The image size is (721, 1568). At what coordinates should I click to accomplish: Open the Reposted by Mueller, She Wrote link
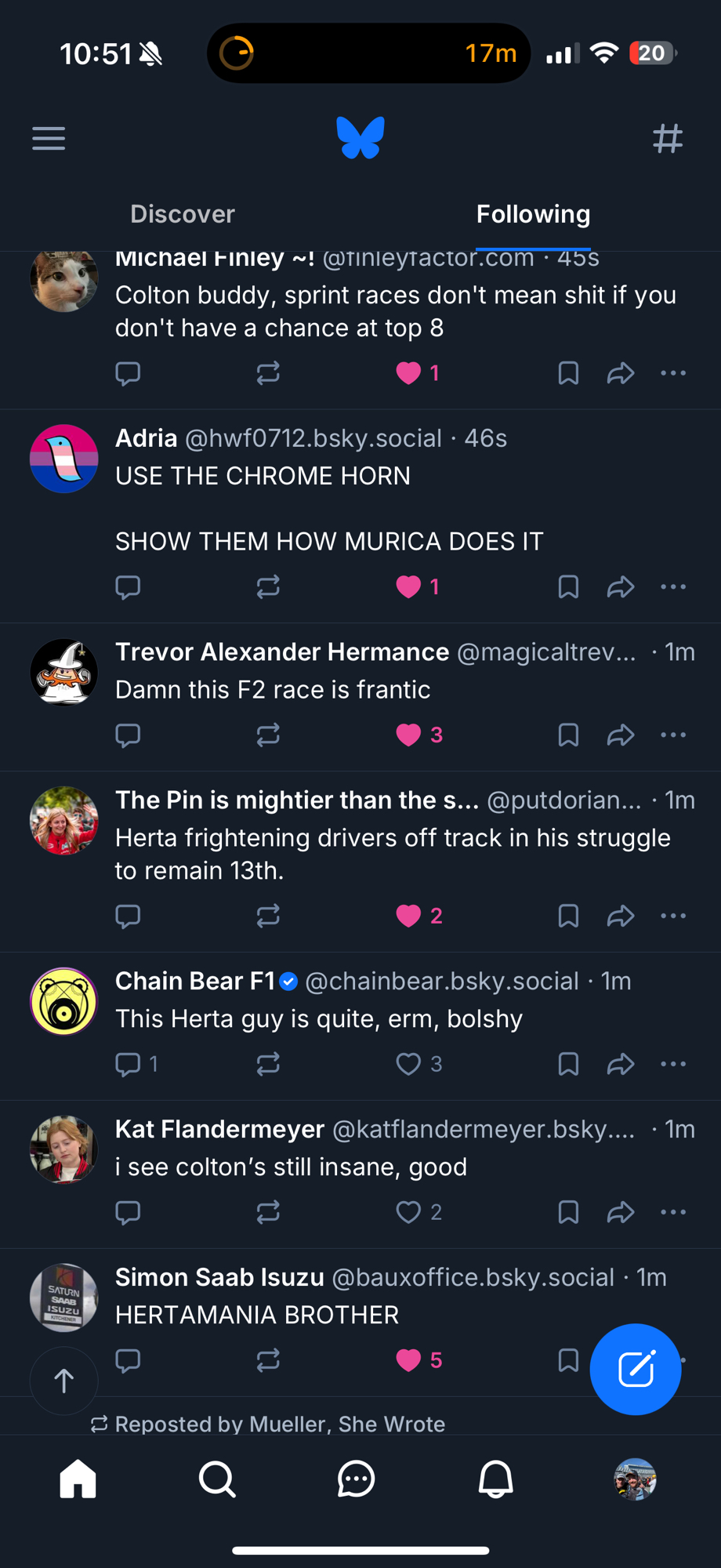coord(280,1424)
